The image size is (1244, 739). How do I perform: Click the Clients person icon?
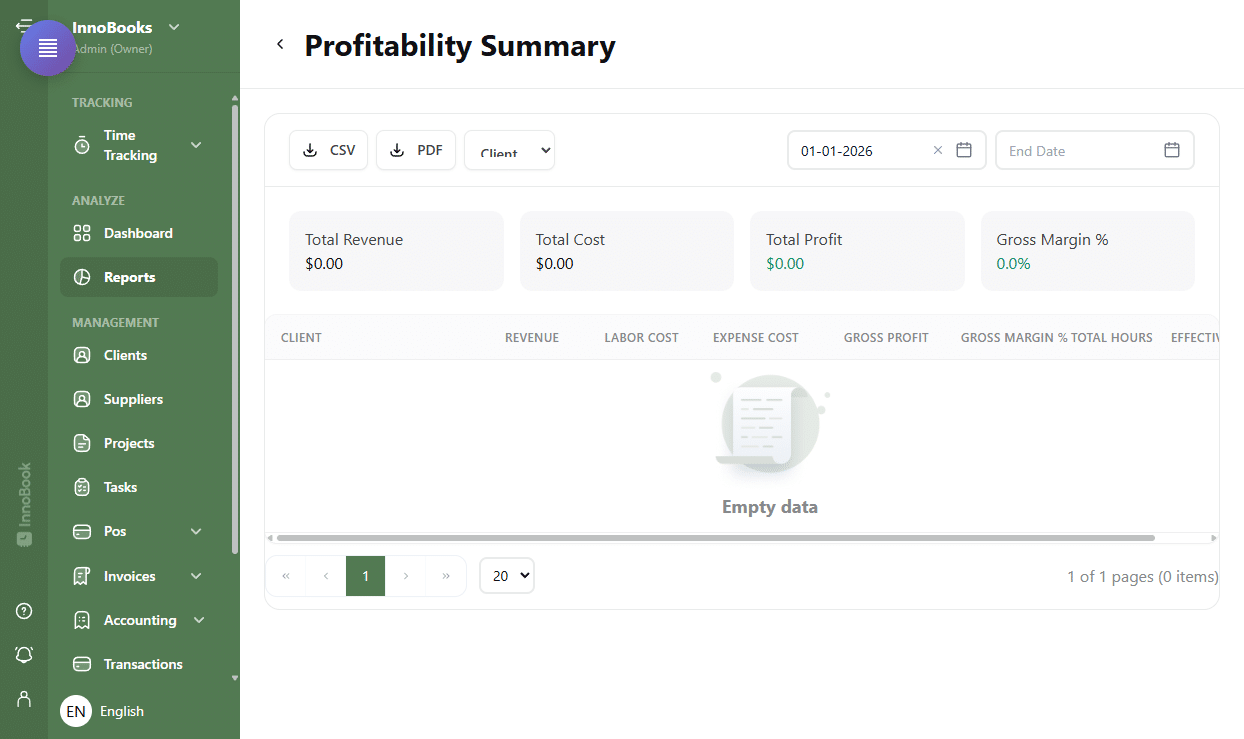tap(82, 355)
